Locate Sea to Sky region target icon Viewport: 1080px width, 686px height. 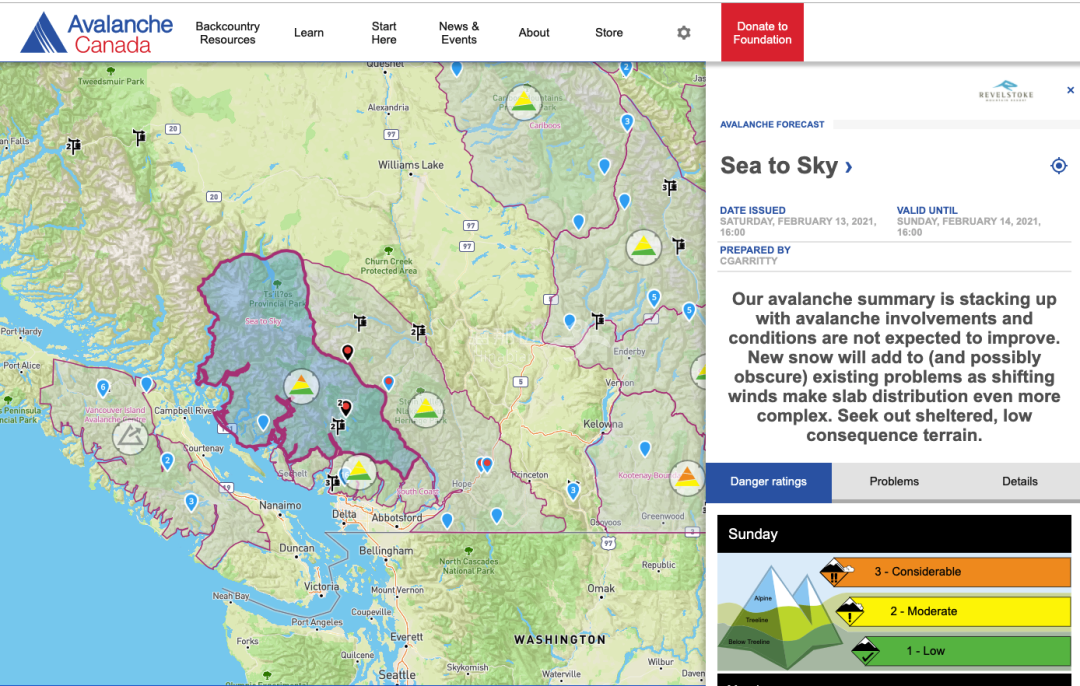coord(1059,166)
